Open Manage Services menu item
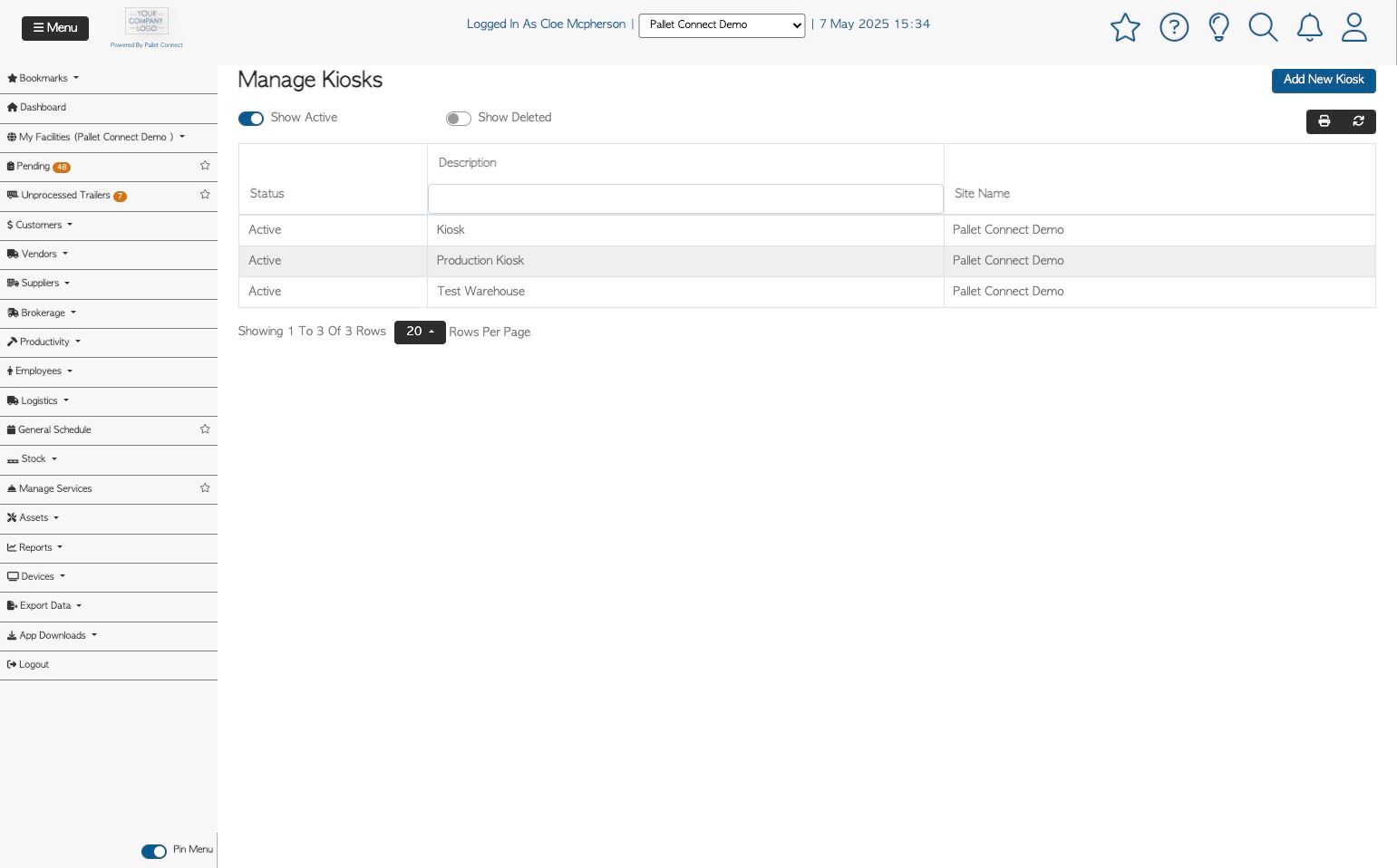This screenshot has width=1397, height=868. [49, 488]
